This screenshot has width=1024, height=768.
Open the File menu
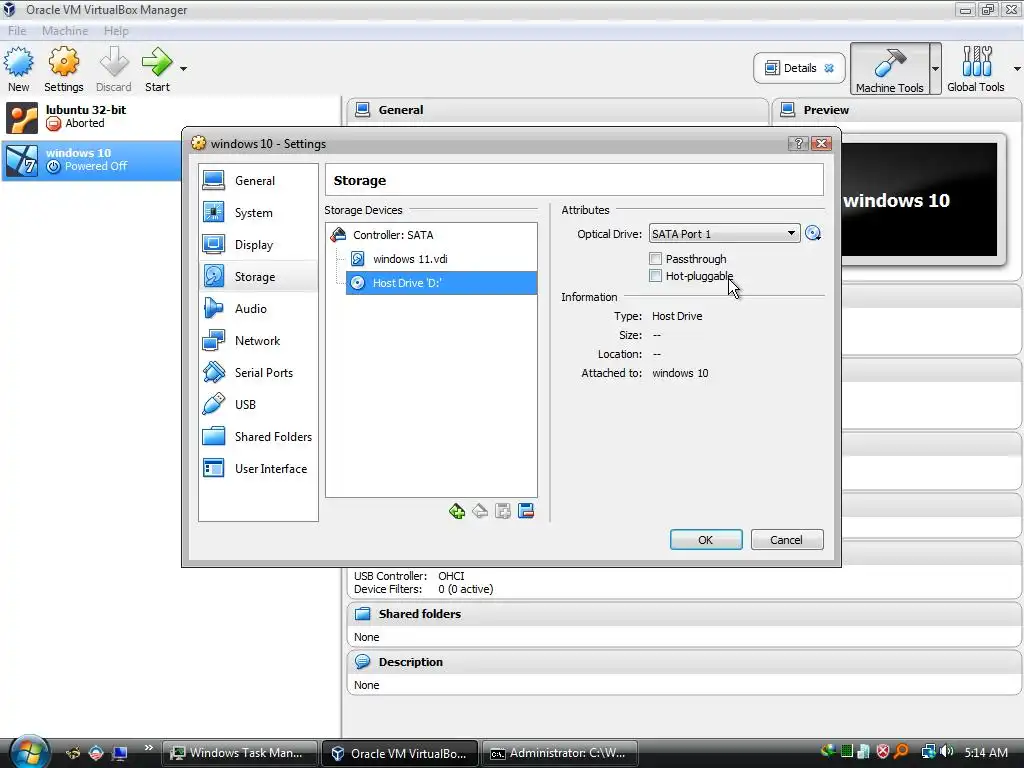[17, 31]
